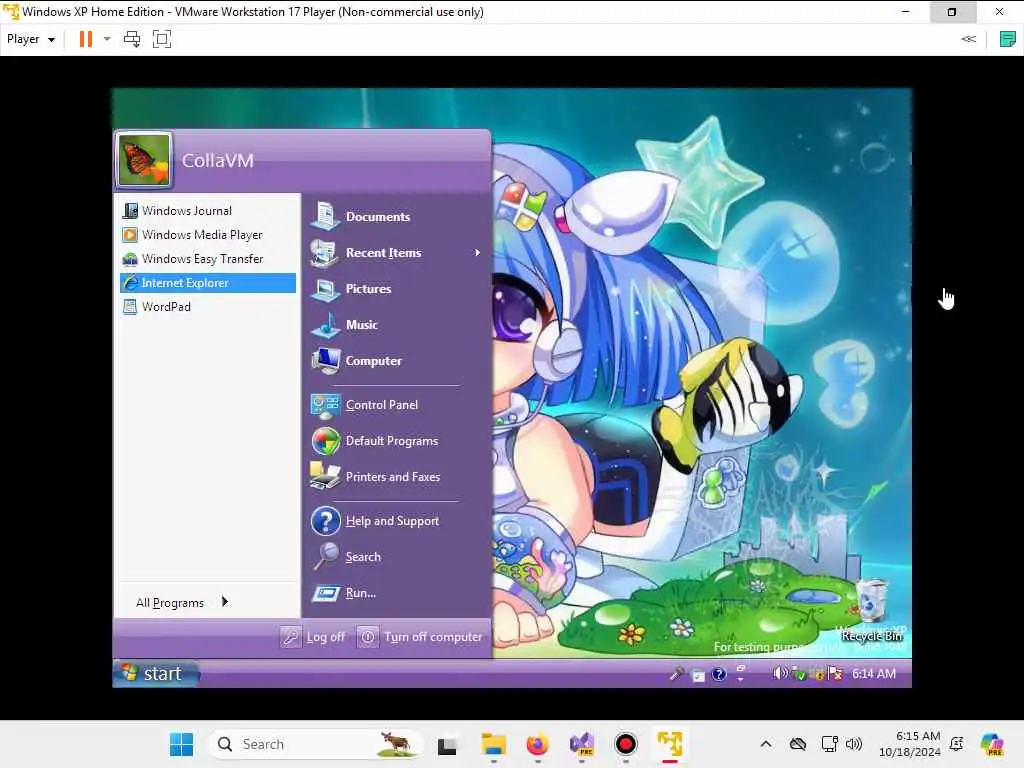Expand All Programs list

[182, 602]
